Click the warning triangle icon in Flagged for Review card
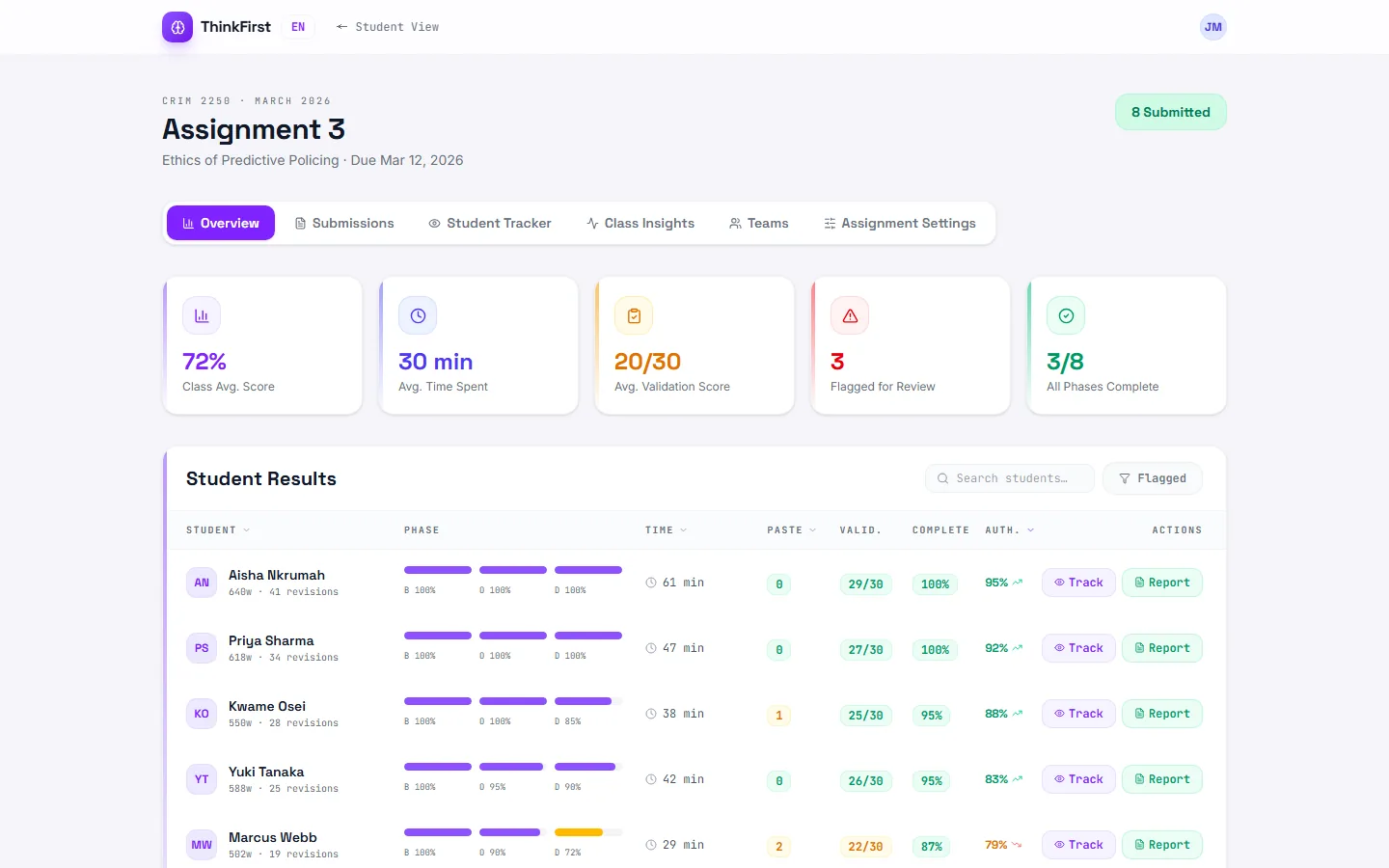The height and width of the screenshot is (868, 1389). coord(850,315)
